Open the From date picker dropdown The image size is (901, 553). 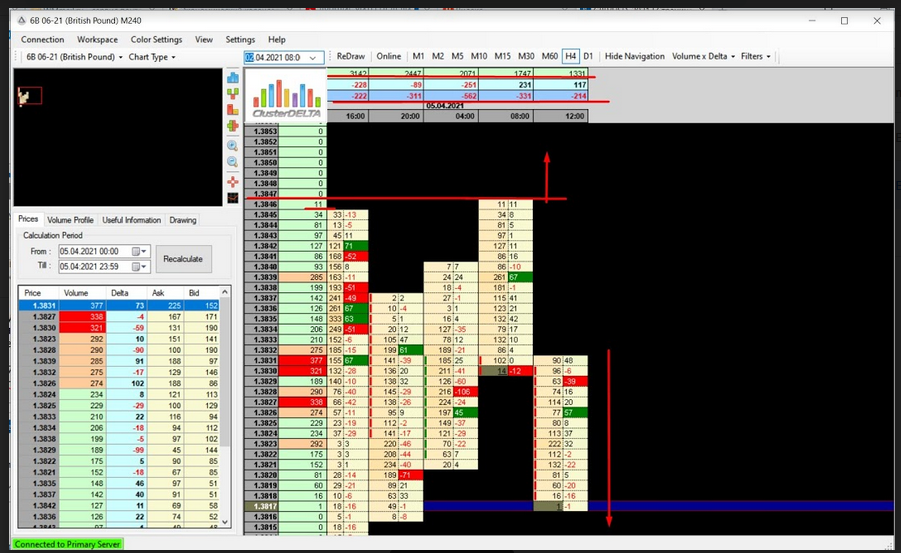pyautogui.click(x=144, y=251)
